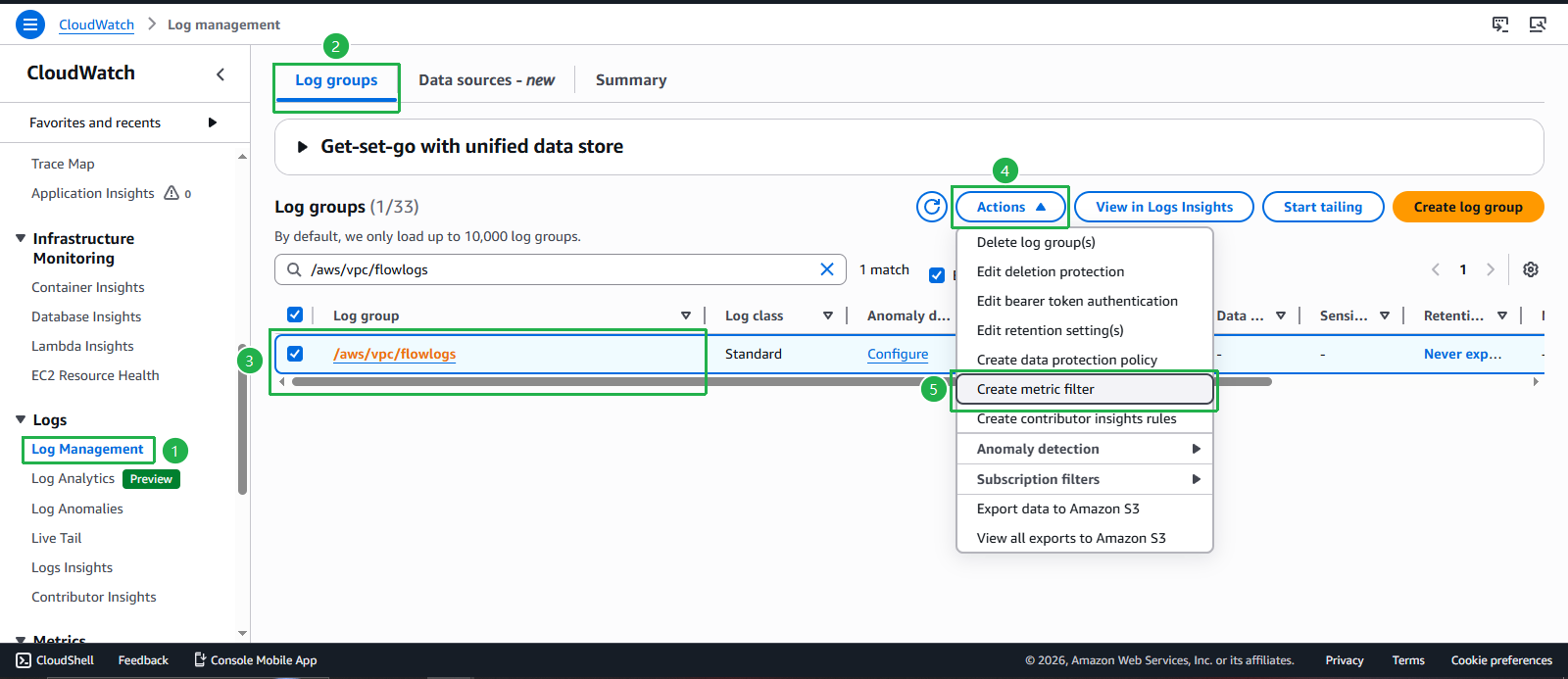Click the table horizontal scrollbar
Screen dimensions: 1568x679
[x=781, y=381]
